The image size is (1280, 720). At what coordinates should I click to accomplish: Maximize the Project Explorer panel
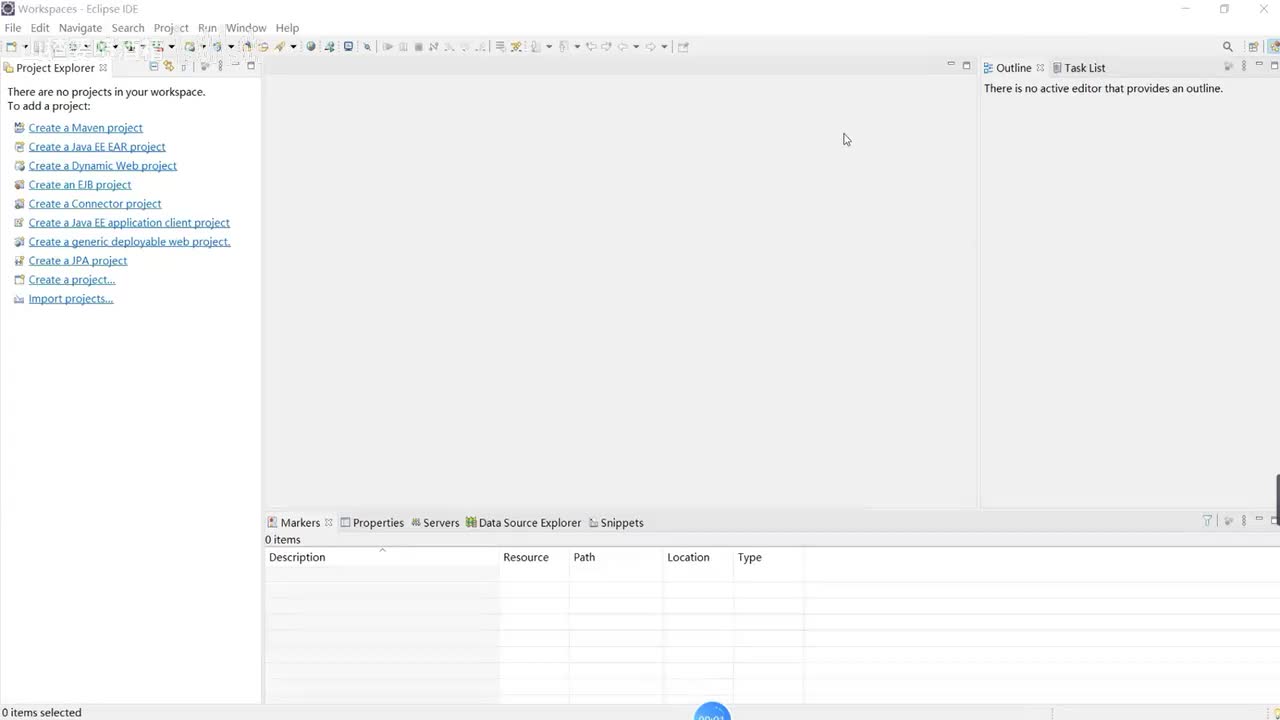251,66
